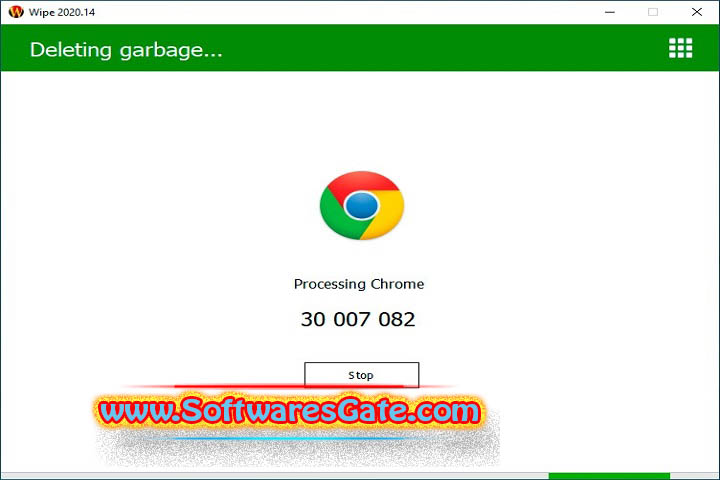The width and height of the screenshot is (720, 480).
Task: Click the "Wipe 2020.14" window title
Action: (x=62, y=12)
